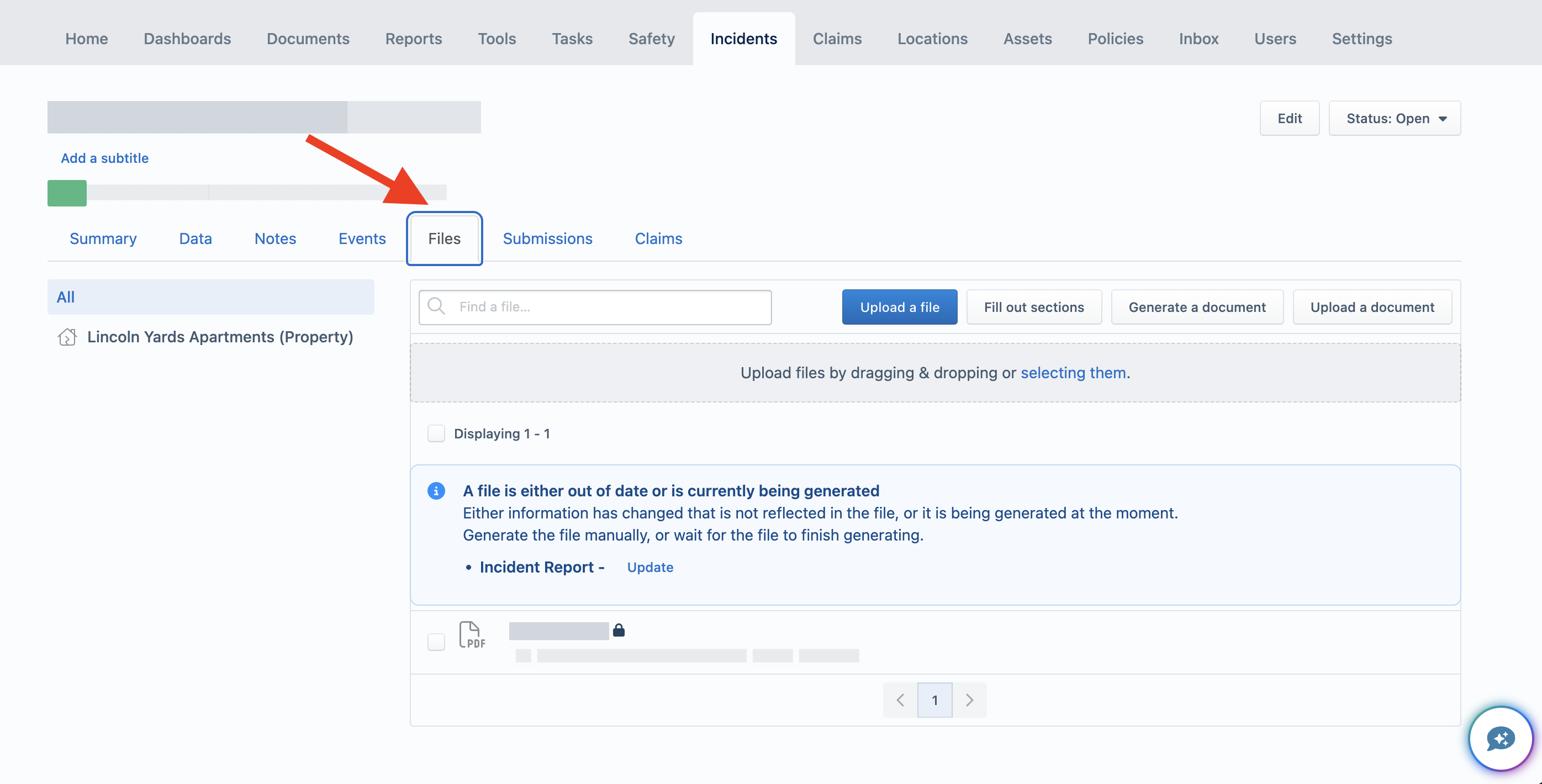Image resolution: width=1542 pixels, height=784 pixels.
Task: Open Reports in the top navigation
Action: click(x=413, y=39)
